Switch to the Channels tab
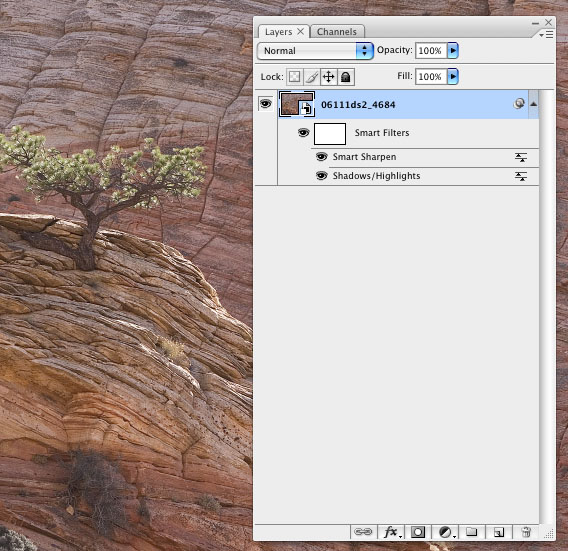This screenshot has width=568, height=551. (x=337, y=32)
